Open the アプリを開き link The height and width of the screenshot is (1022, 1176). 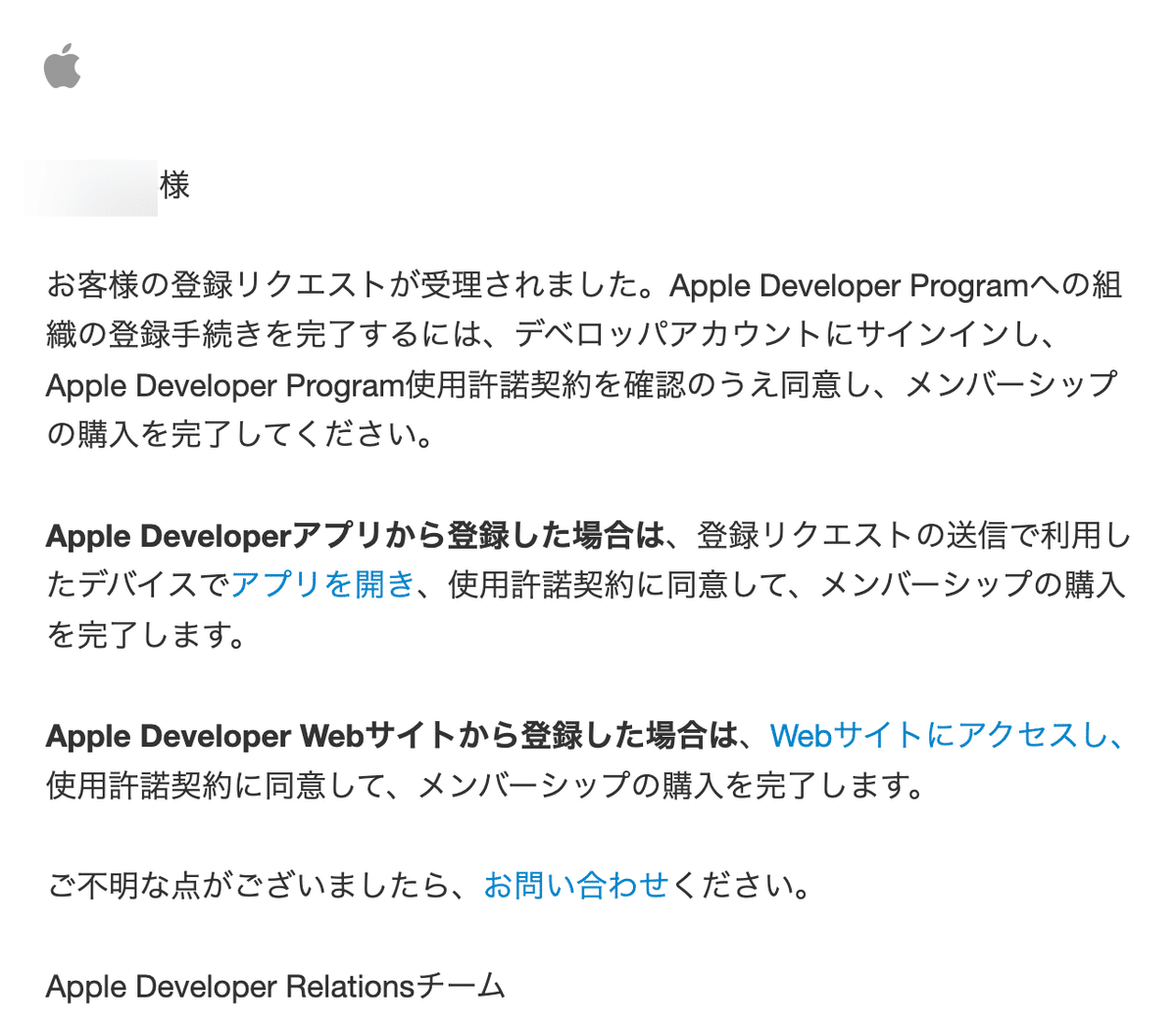click(323, 585)
